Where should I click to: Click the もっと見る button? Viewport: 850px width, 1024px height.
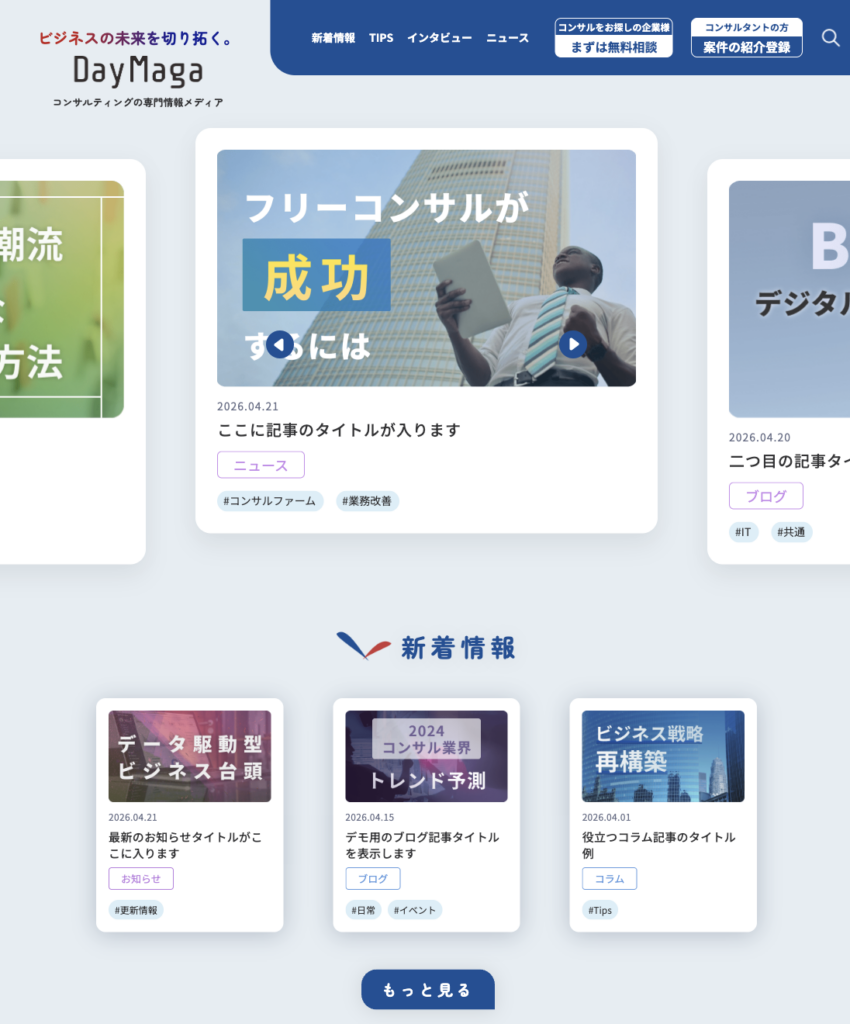point(428,989)
